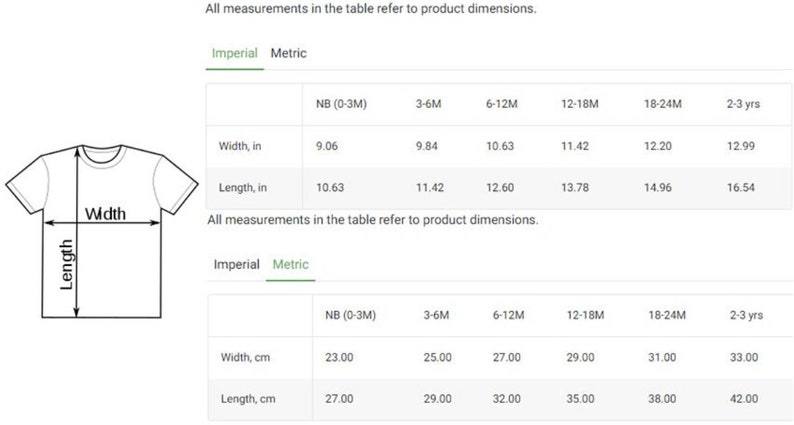Click the 33.00 width cell
Image resolution: width=794 pixels, height=425 pixels.
pyautogui.click(x=744, y=358)
